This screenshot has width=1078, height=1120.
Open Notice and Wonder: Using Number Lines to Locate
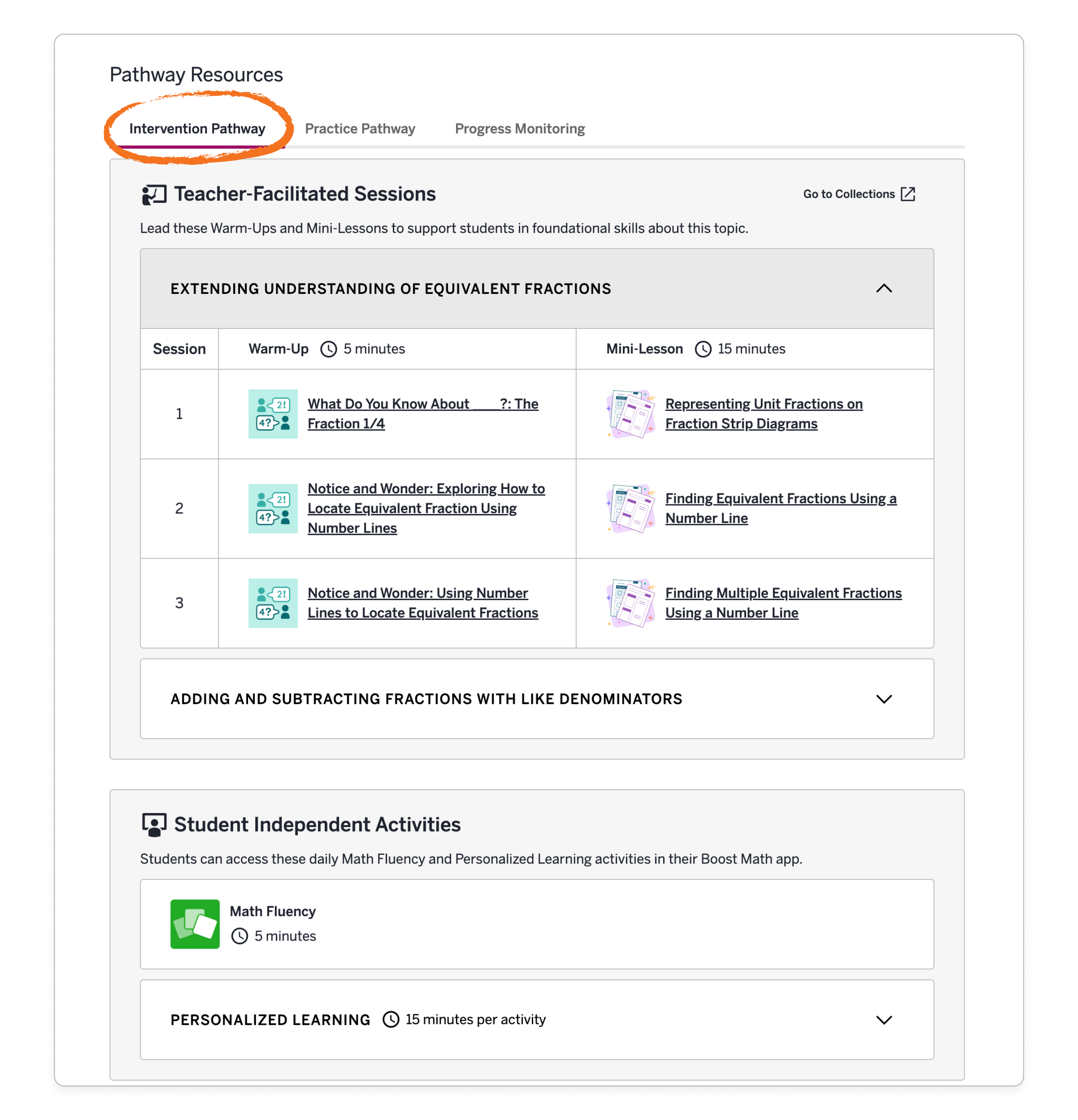tap(422, 603)
